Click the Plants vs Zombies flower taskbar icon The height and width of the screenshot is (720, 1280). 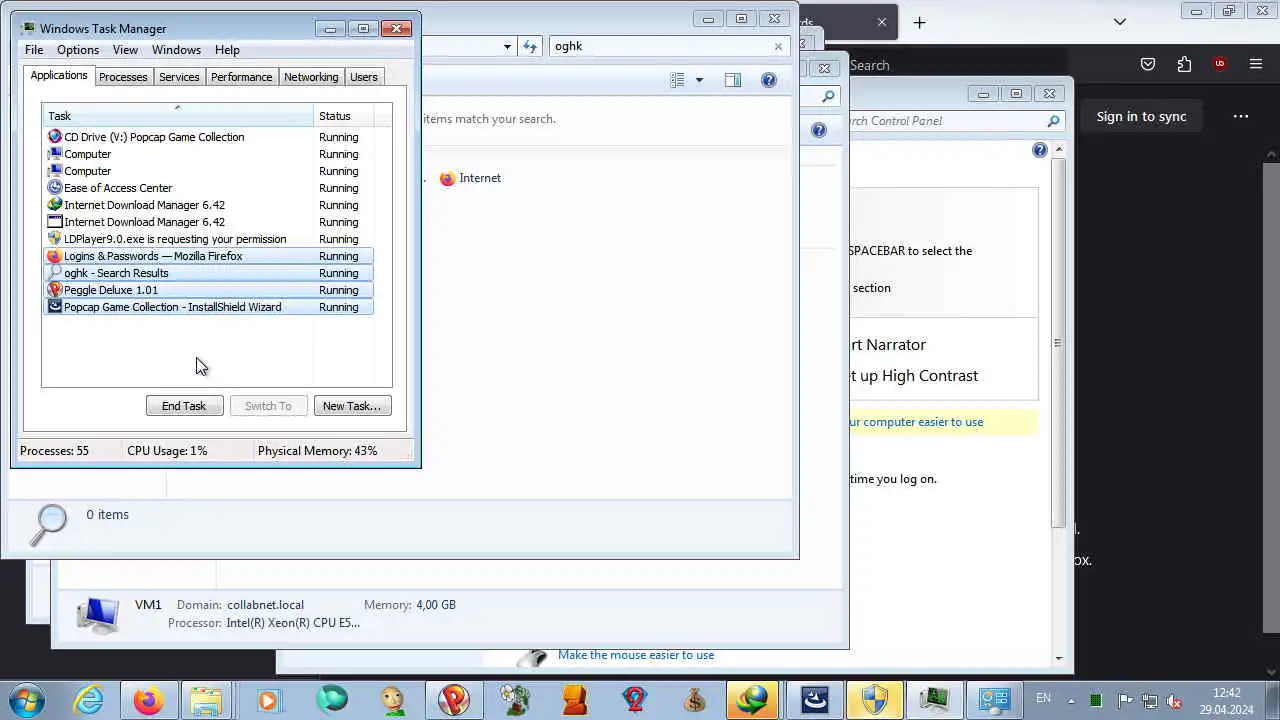pyautogui.click(x=515, y=699)
